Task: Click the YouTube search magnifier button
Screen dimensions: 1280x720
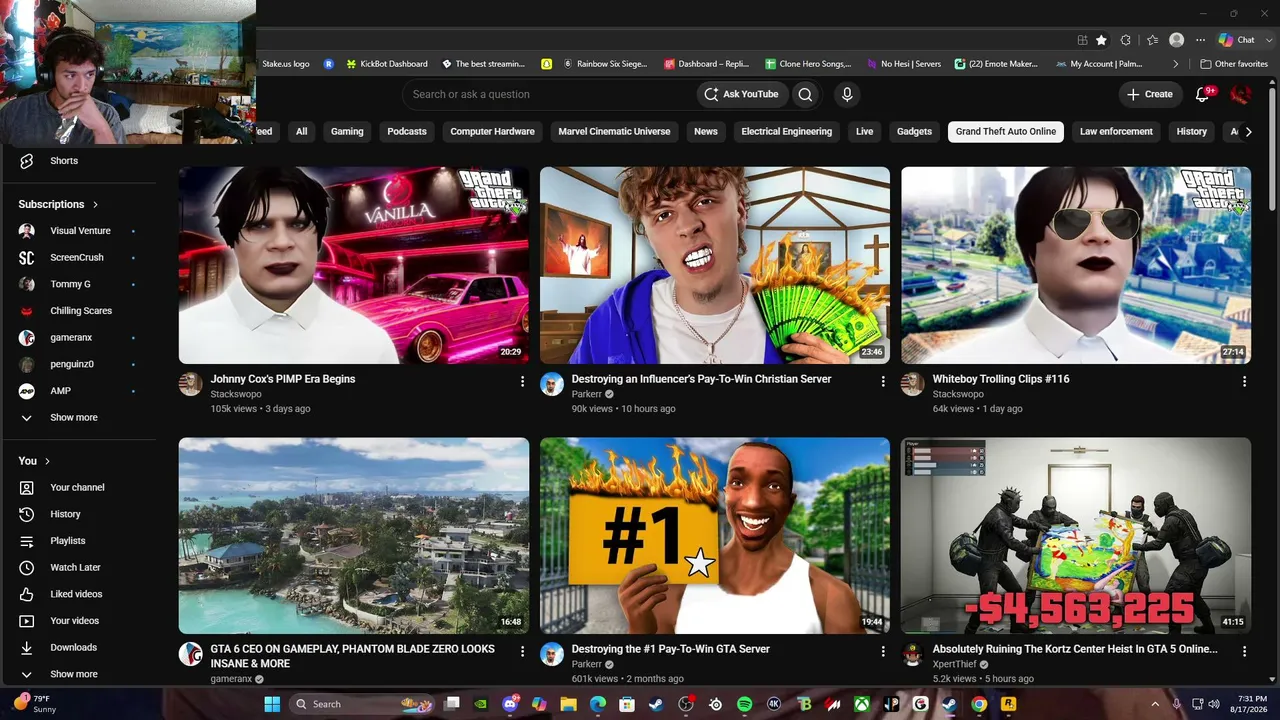Action: coord(805,94)
